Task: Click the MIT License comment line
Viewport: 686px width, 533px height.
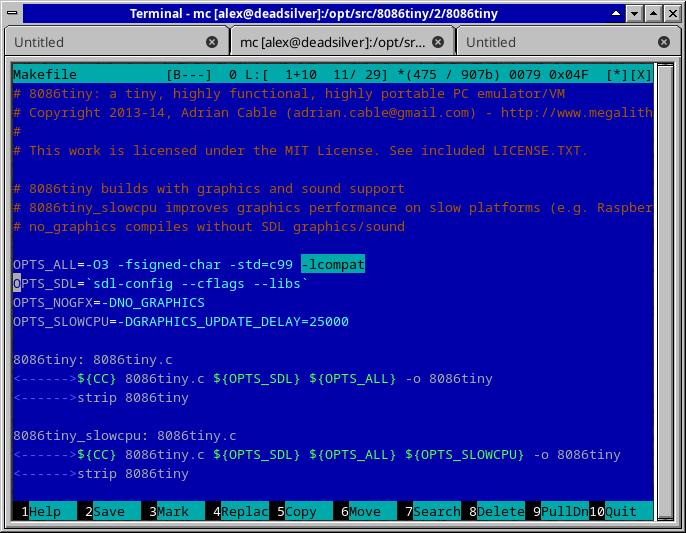Action: [x=300, y=151]
